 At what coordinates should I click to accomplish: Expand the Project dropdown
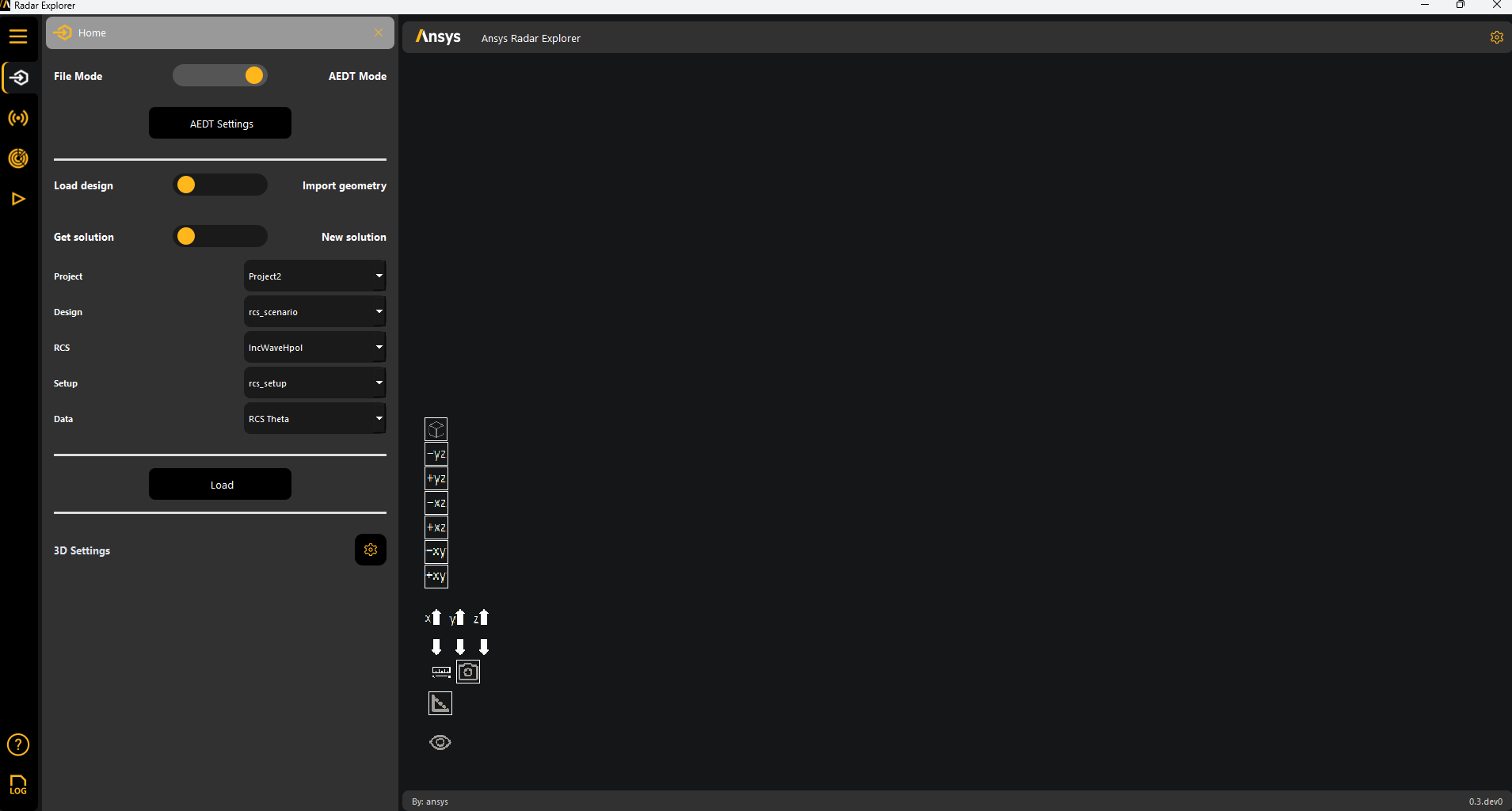point(314,276)
